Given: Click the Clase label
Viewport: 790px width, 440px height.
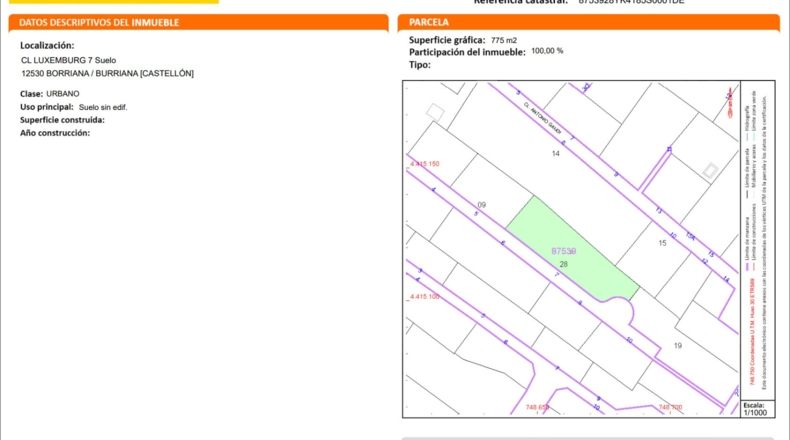Looking at the screenshot, I should (x=31, y=94).
